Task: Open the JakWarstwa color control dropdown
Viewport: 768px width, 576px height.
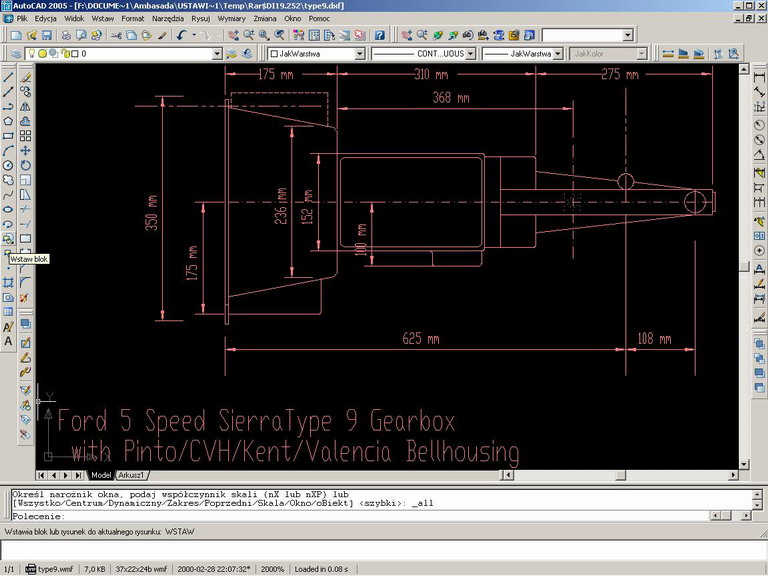Action: tap(360, 54)
